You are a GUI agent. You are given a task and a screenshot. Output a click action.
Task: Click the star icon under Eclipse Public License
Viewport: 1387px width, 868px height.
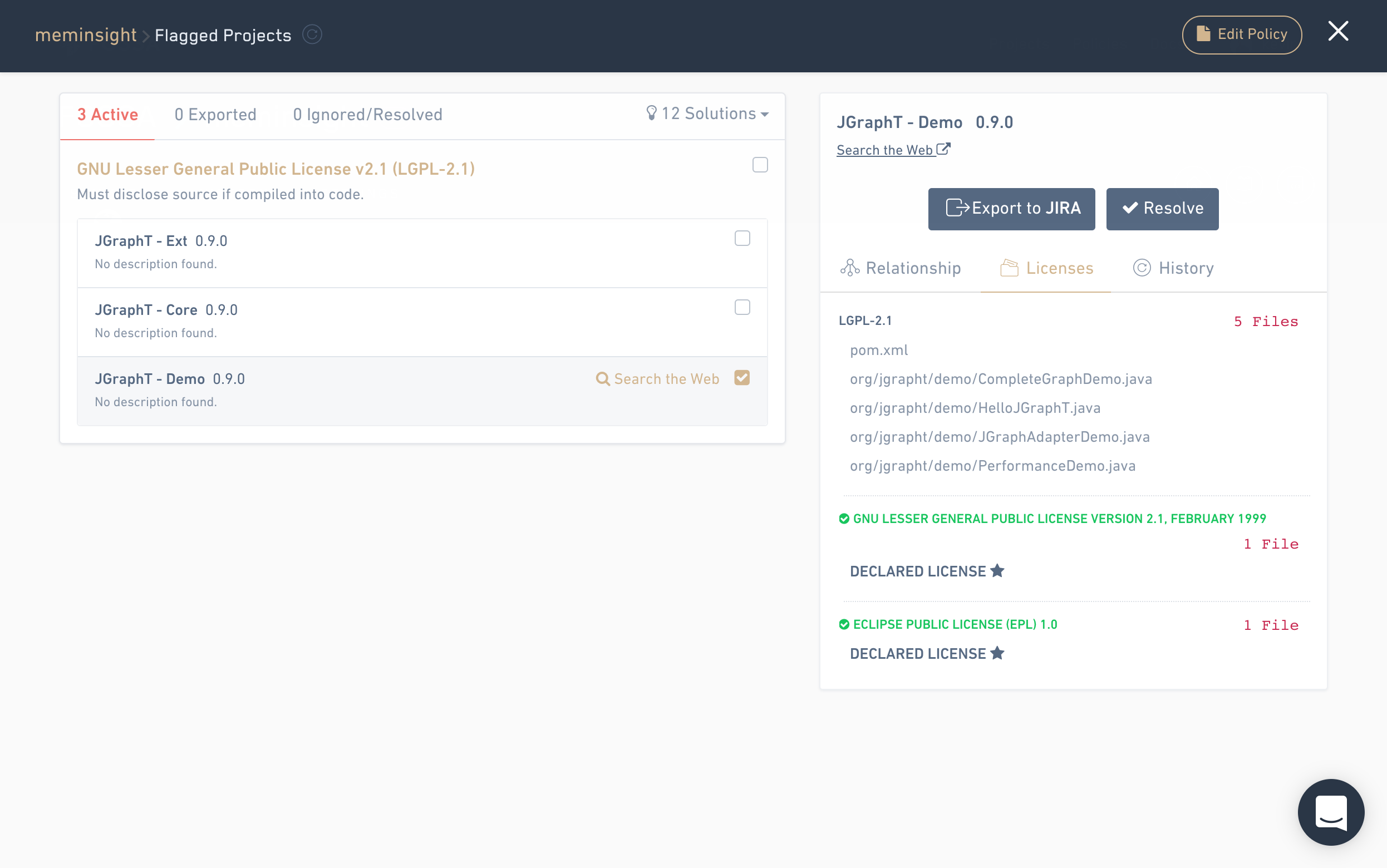tap(997, 653)
